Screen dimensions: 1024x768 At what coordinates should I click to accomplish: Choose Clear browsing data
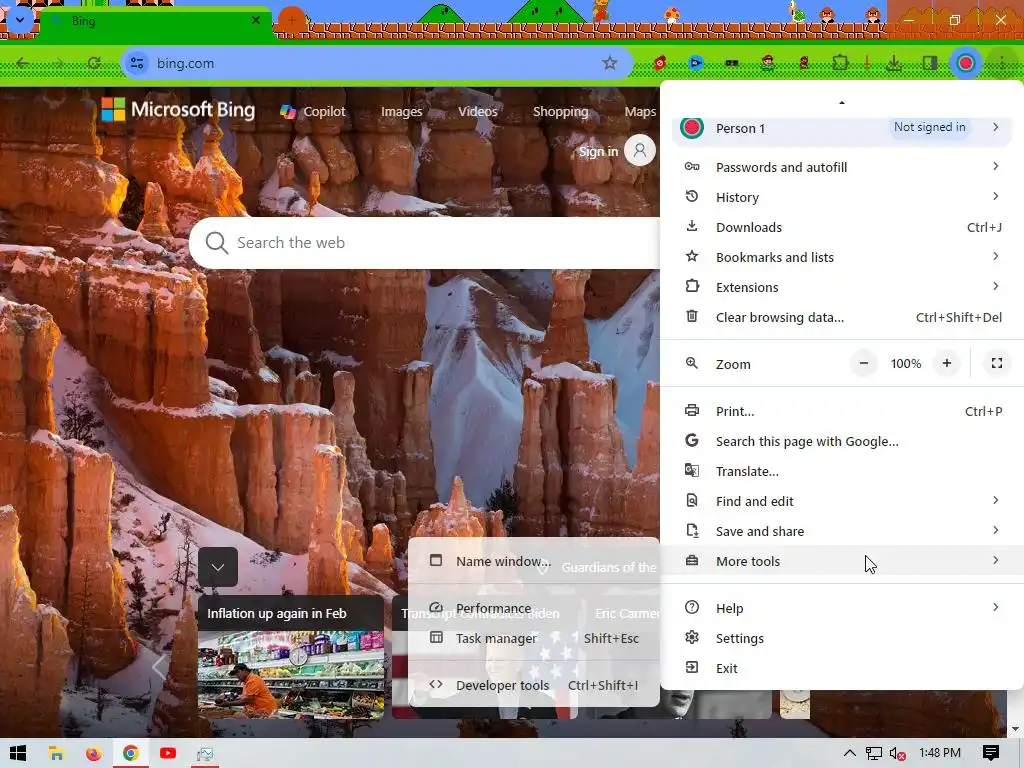pos(842,317)
